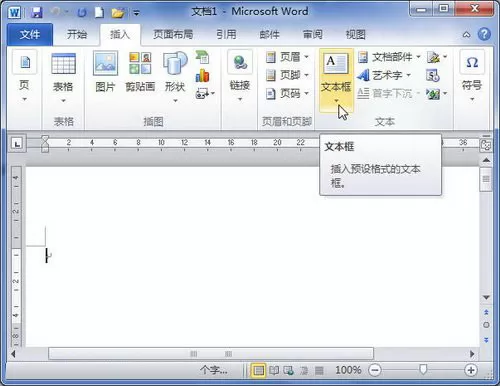Switch to the 页面布局 tab
Viewport: 500px width, 386px height.
coord(173,34)
